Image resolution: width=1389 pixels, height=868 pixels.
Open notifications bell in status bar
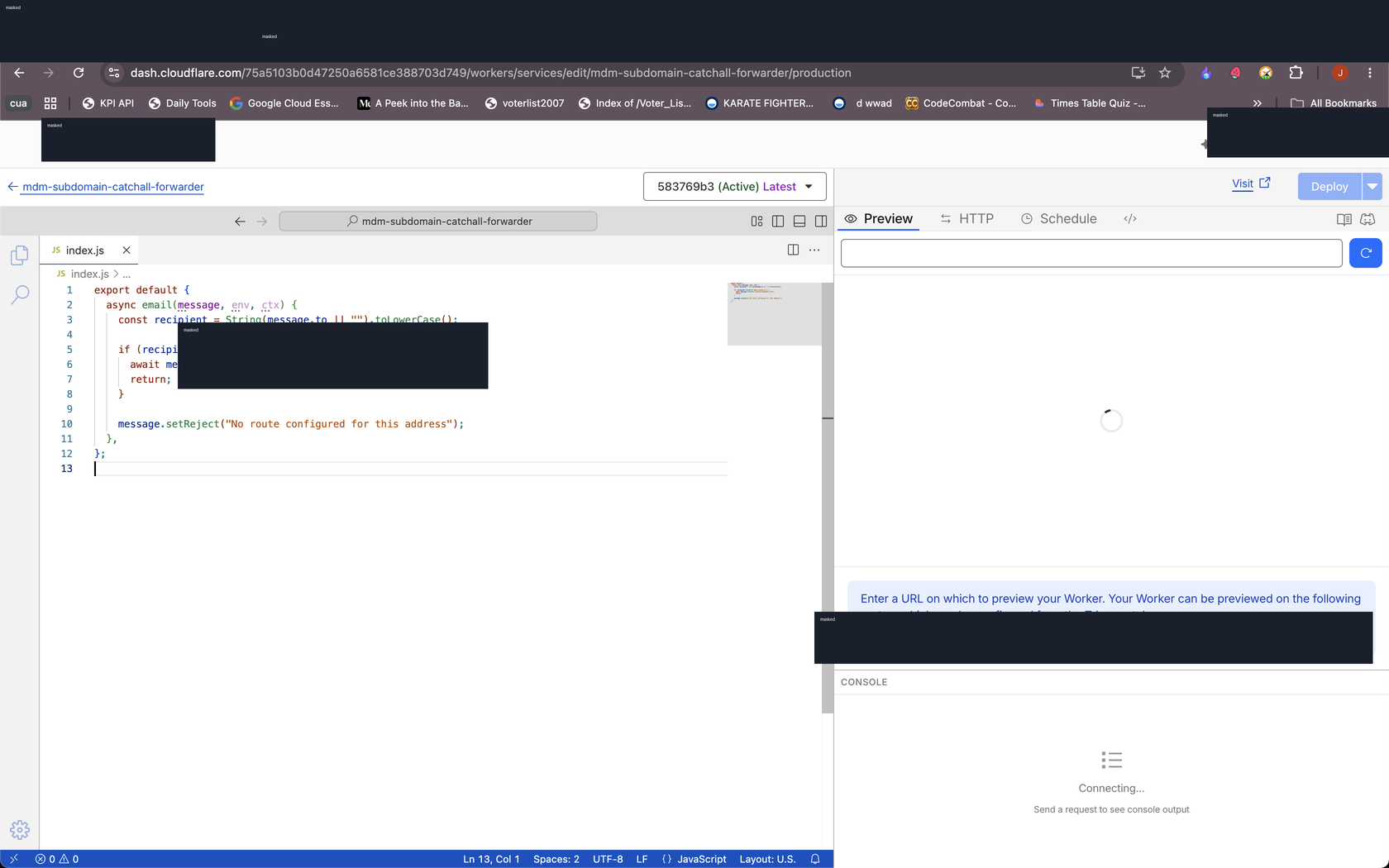[x=815, y=859]
